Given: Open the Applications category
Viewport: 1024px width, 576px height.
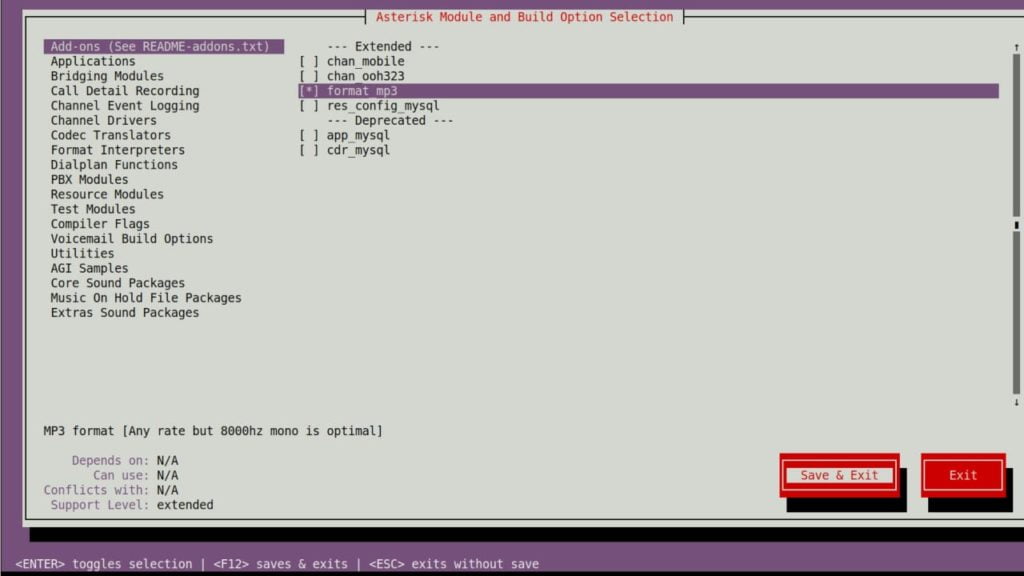Looking at the screenshot, I should coord(93,60).
